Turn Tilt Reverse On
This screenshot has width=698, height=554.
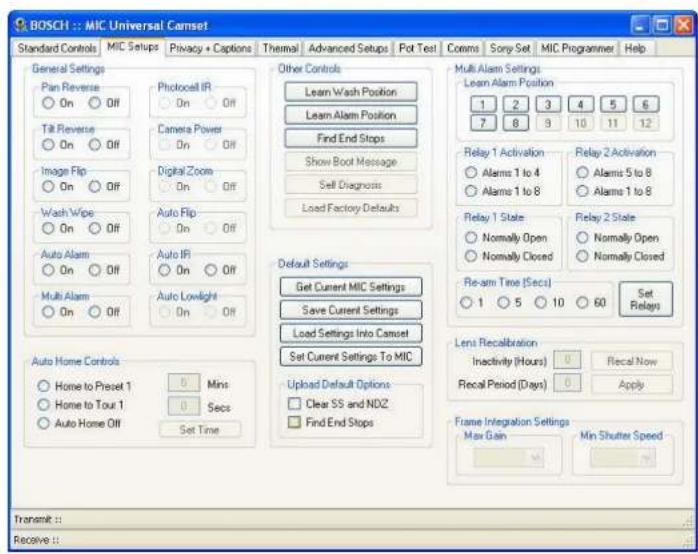pyautogui.click(x=48, y=145)
